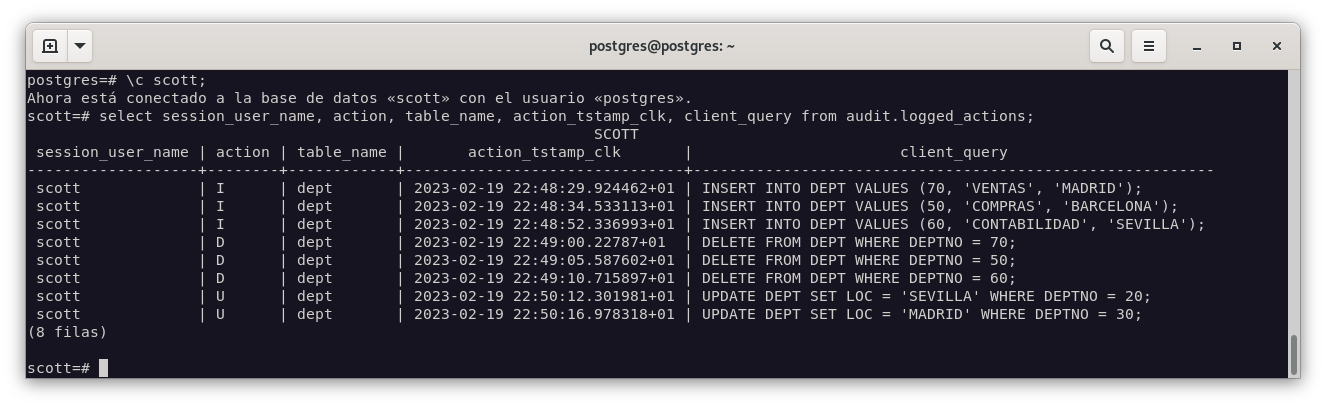The image size is (1326, 407).
Task: Maximize the terminal window
Action: pyautogui.click(x=1237, y=46)
